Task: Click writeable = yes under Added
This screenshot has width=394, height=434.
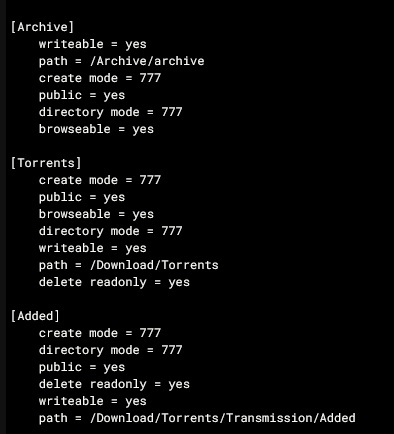Action: click(92, 401)
